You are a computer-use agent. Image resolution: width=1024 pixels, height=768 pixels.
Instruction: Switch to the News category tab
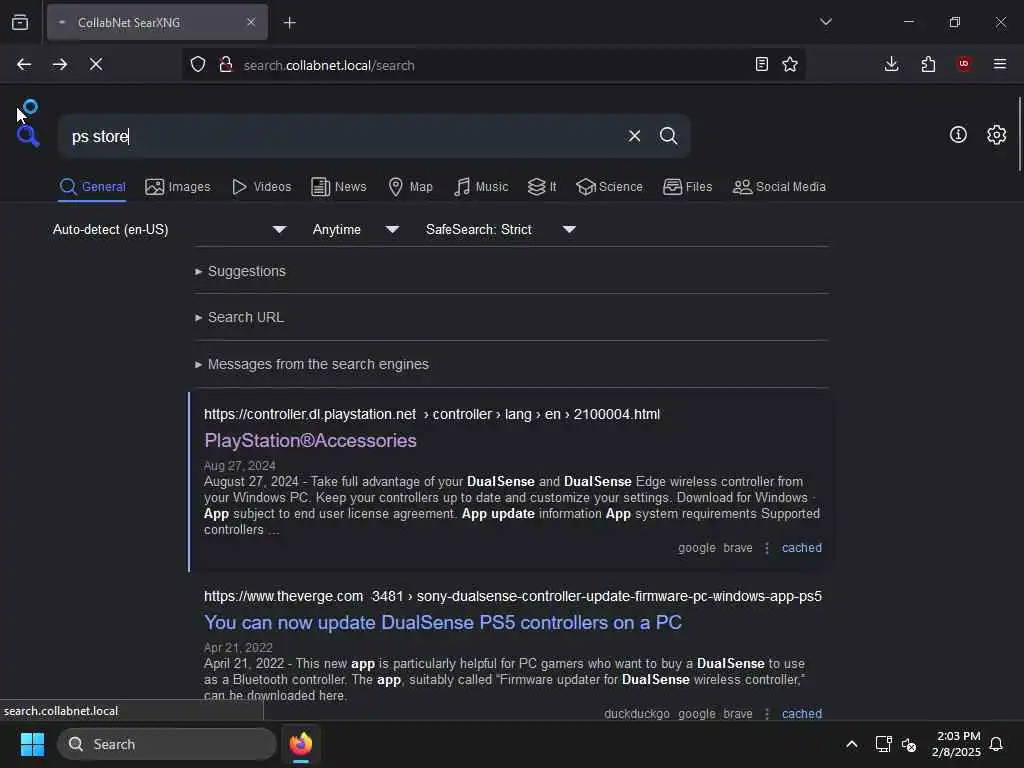pyautogui.click(x=339, y=187)
